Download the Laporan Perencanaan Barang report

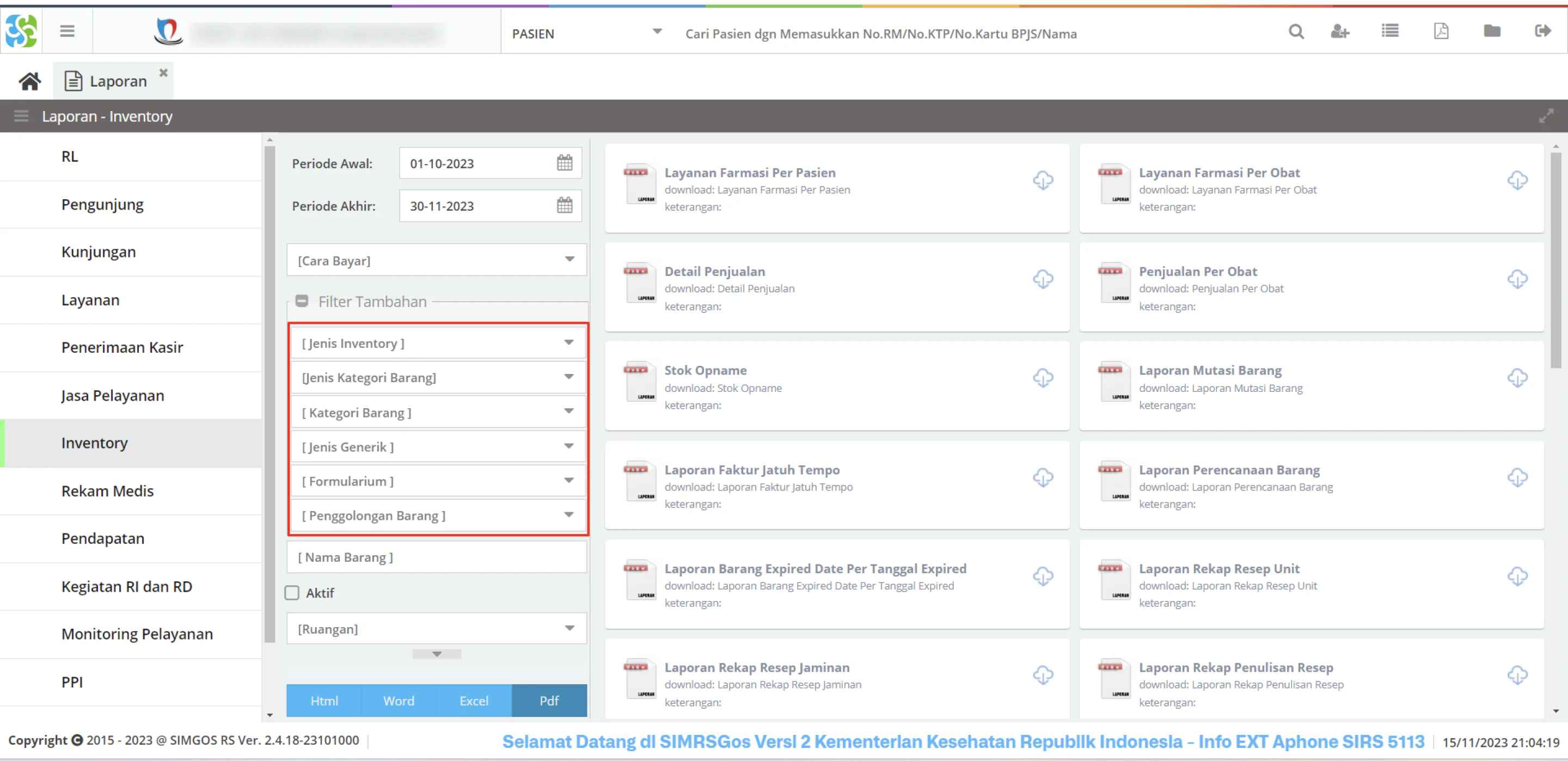click(x=1517, y=477)
